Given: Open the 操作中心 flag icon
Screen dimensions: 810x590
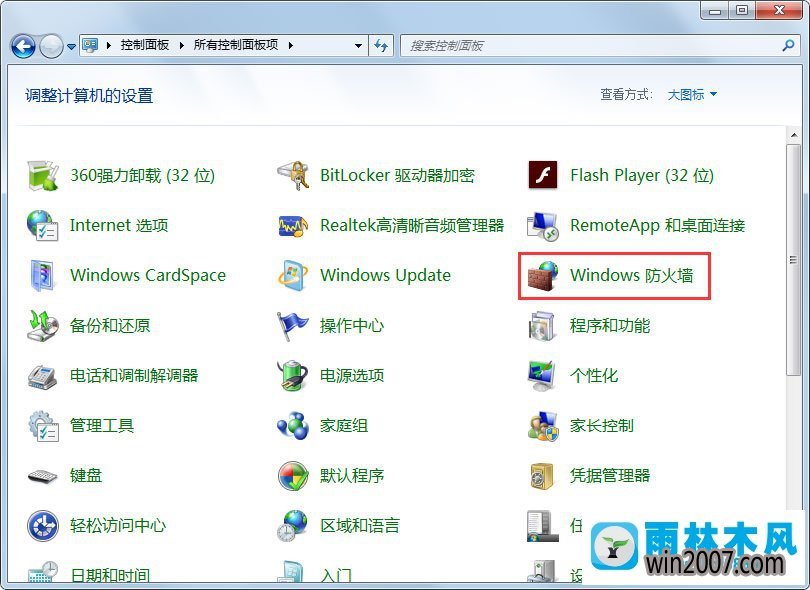Looking at the screenshot, I should coord(293,325).
